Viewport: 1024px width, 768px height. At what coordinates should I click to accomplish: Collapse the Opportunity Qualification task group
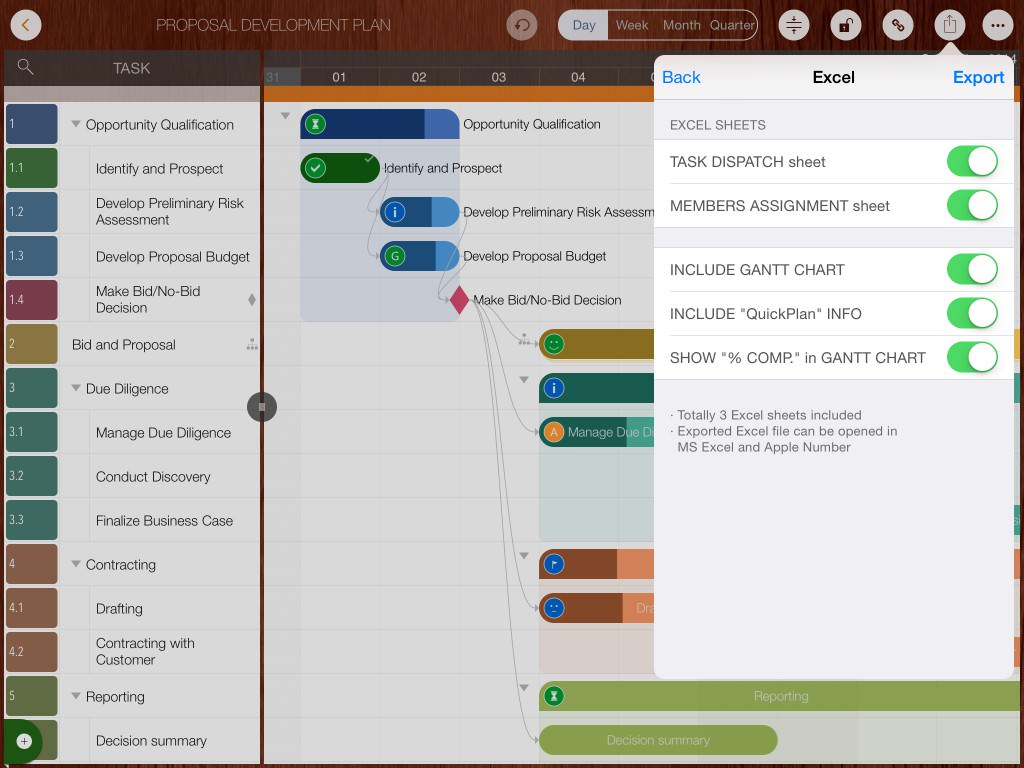(76, 125)
